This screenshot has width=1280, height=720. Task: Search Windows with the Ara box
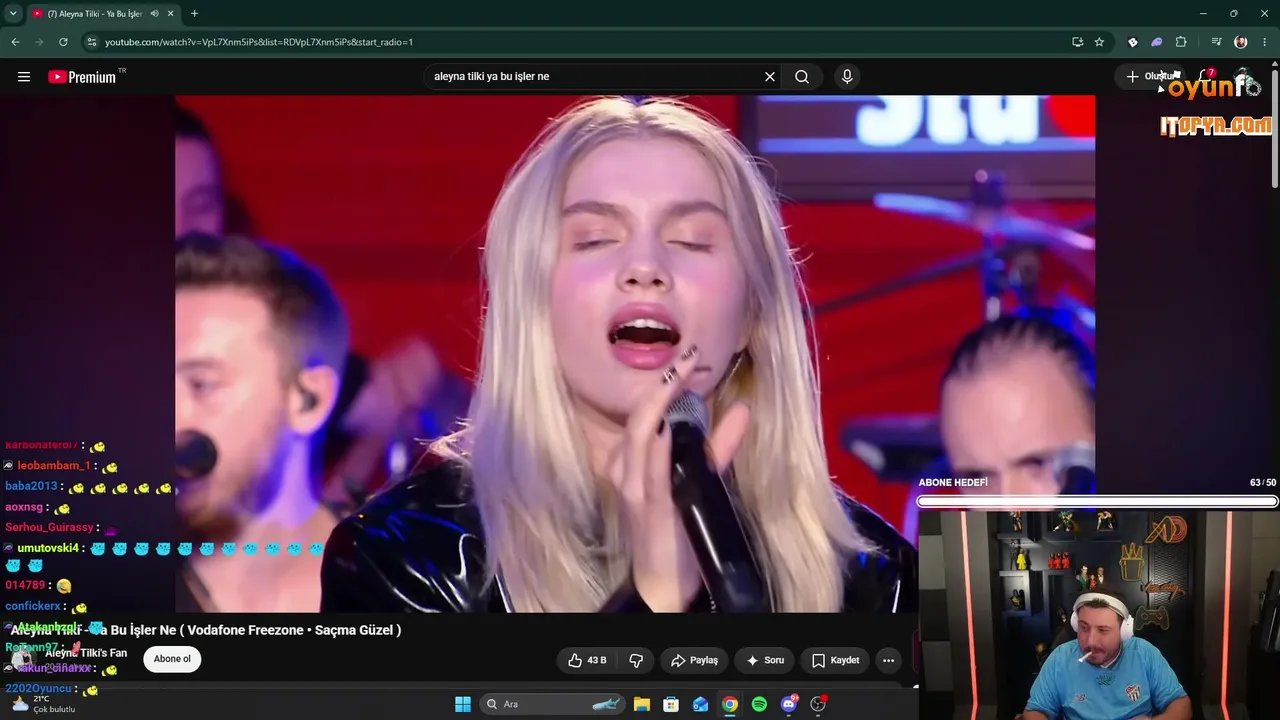pos(551,704)
